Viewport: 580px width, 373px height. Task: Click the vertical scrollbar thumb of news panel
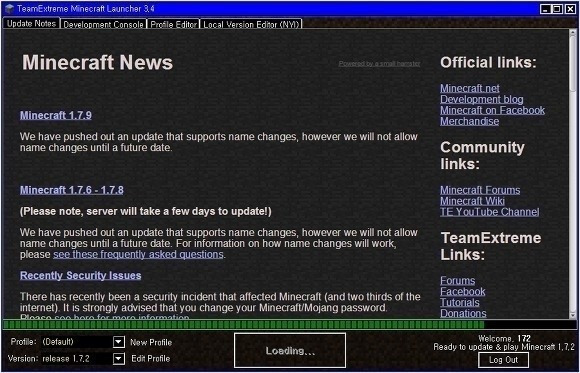pyautogui.click(x=573, y=64)
